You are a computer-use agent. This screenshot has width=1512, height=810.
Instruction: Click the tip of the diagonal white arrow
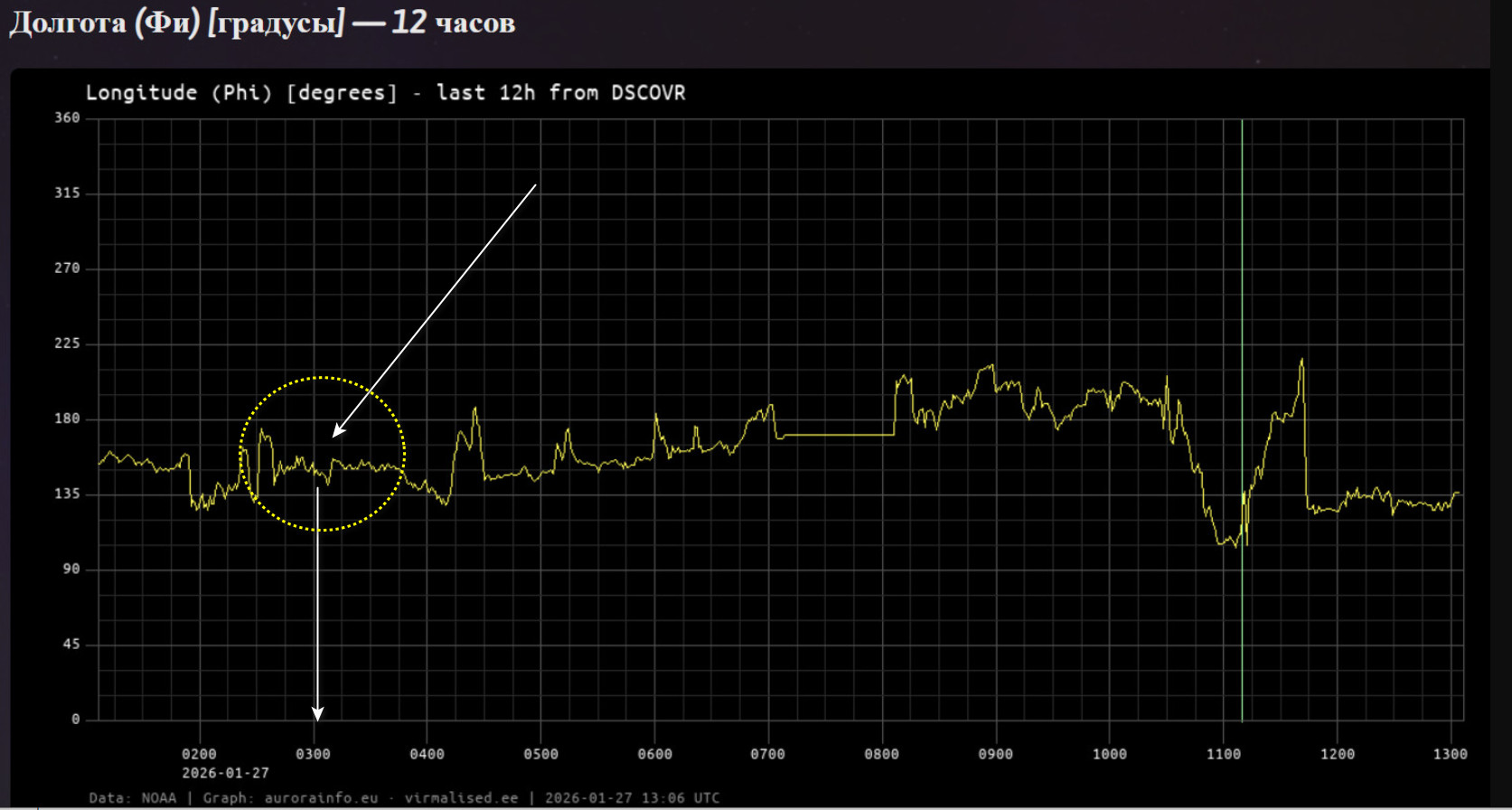[335, 435]
